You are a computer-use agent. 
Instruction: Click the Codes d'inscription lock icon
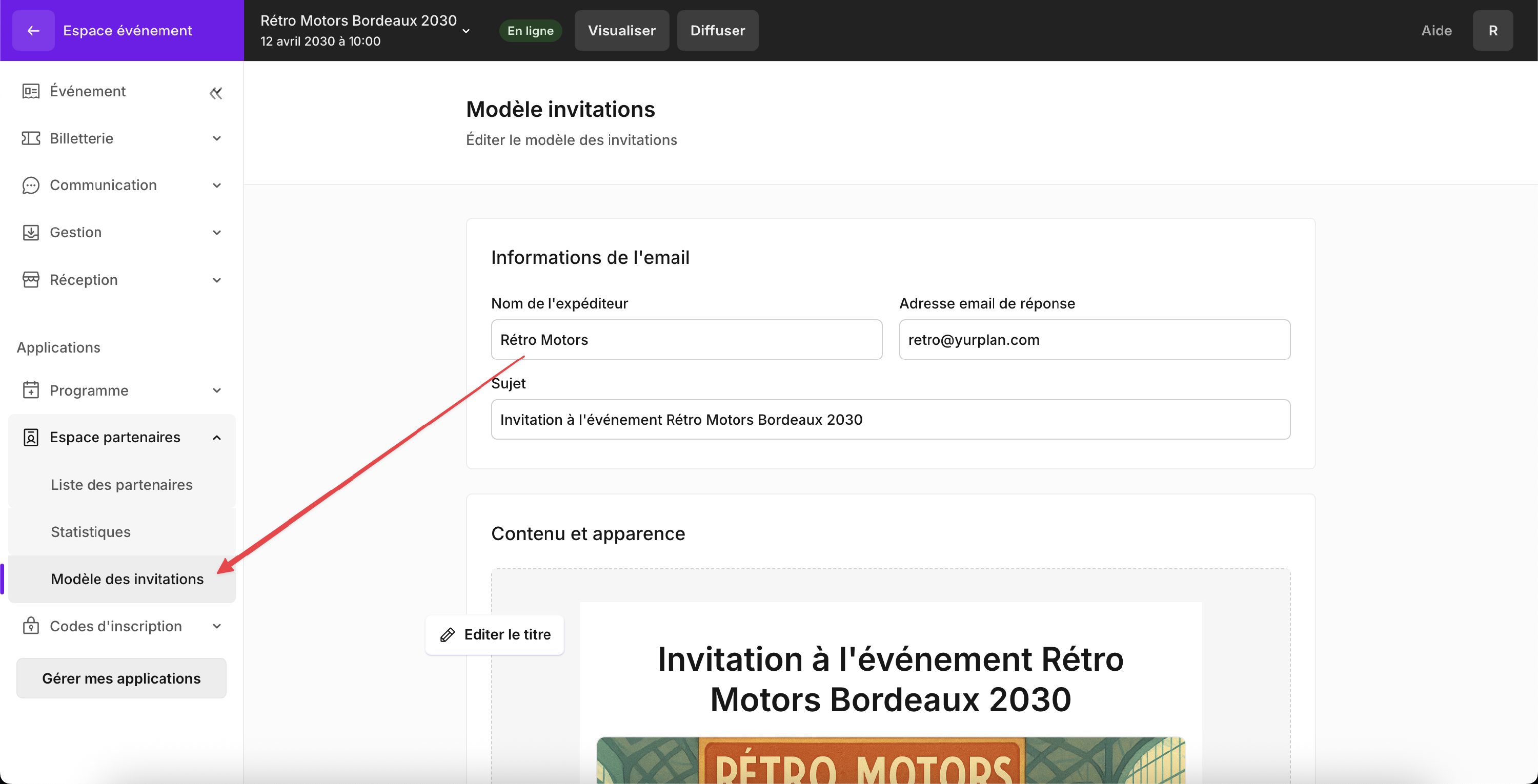point(30,626)
